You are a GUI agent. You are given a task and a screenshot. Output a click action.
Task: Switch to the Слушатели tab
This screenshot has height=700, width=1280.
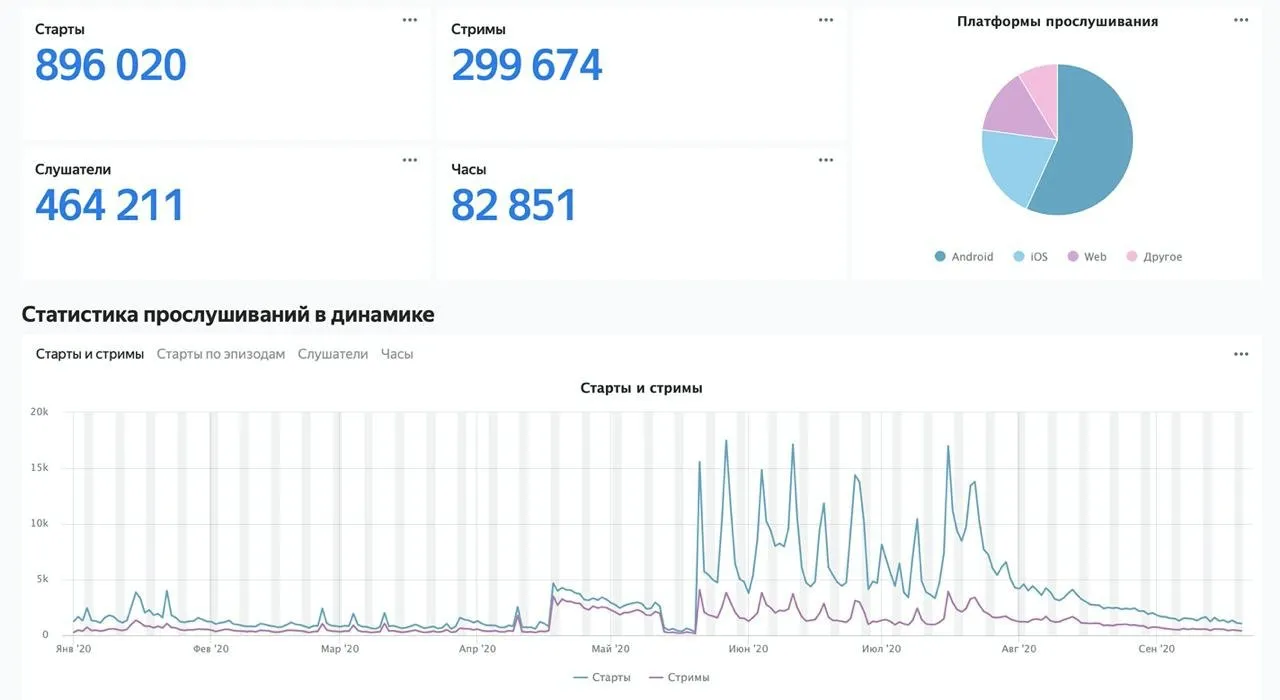click(x=333, y=354)
